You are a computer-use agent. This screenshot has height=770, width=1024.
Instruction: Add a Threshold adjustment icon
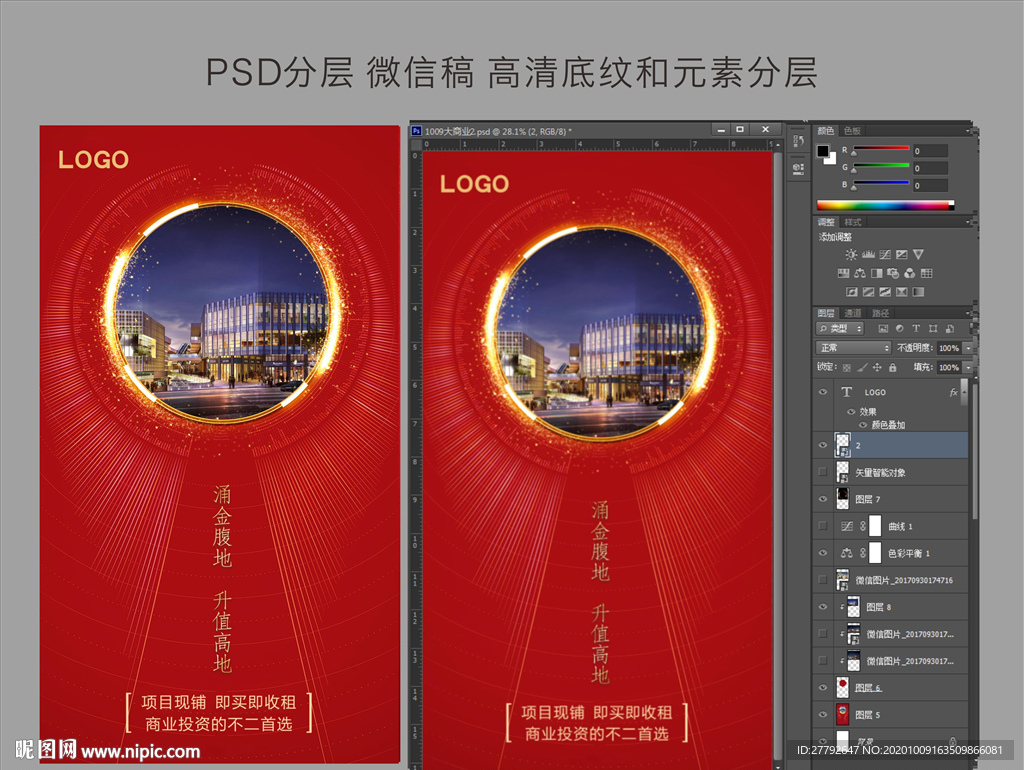[885, 292]
